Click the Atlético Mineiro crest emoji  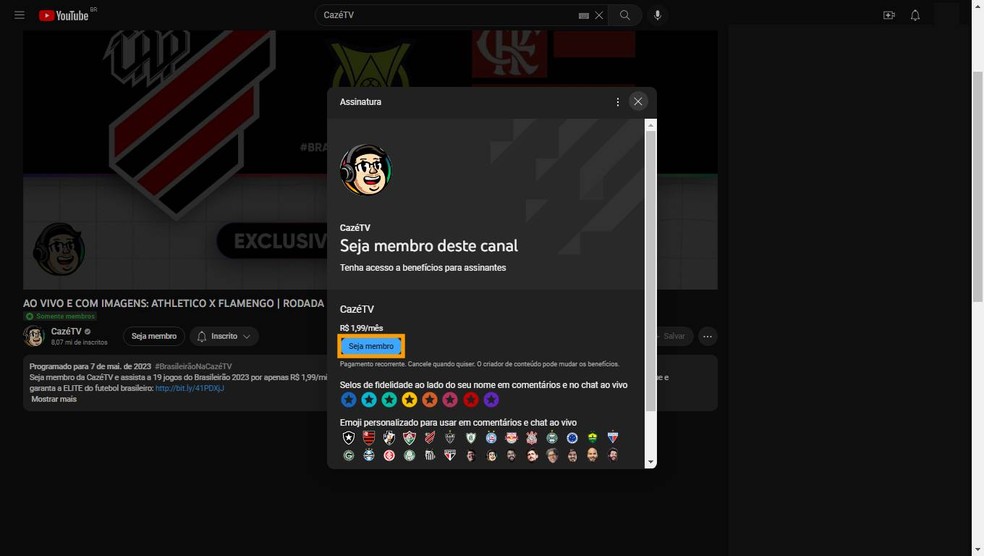[450, 437]
